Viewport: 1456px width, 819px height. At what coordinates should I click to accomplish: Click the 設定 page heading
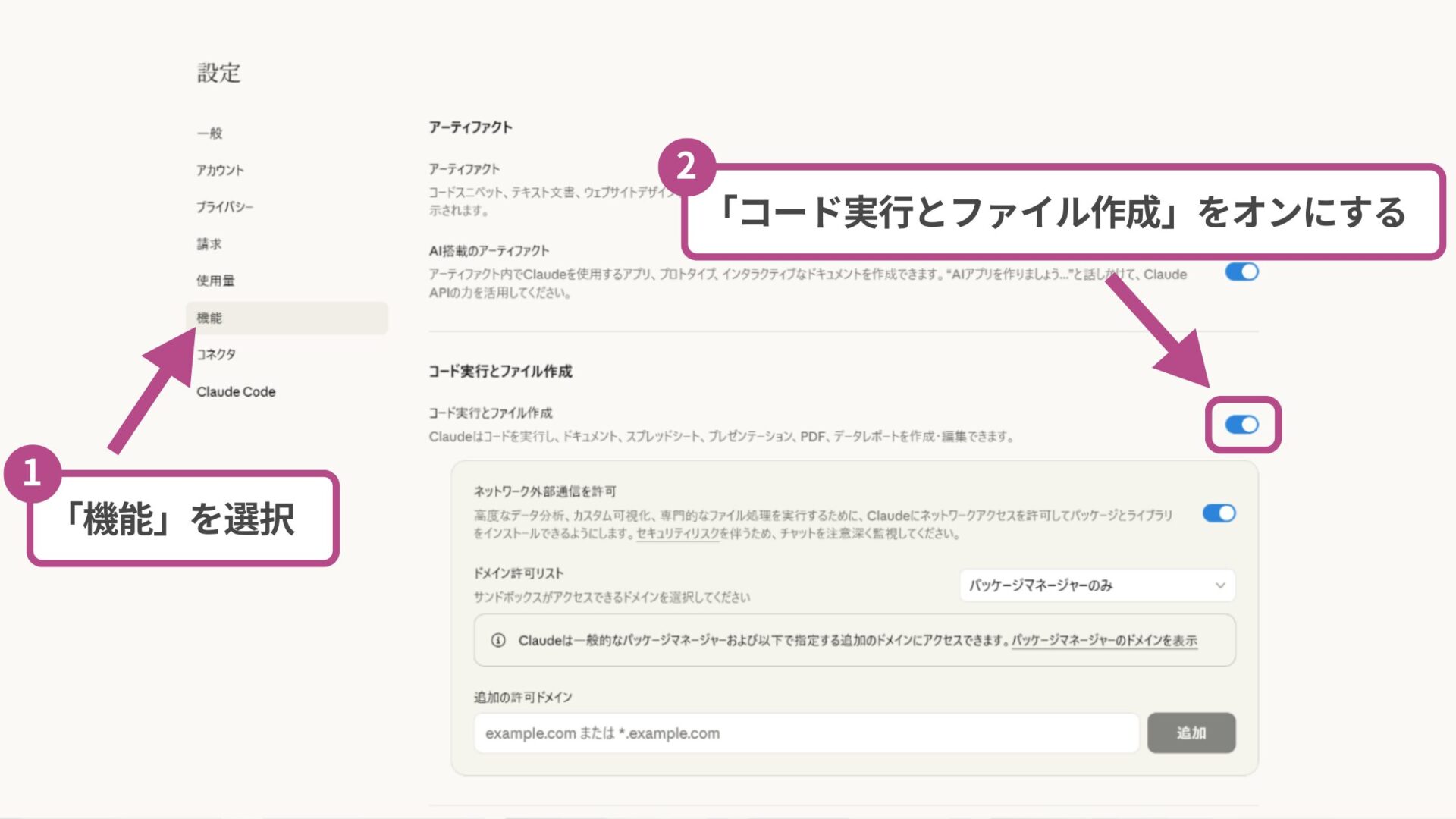[218, 73]
